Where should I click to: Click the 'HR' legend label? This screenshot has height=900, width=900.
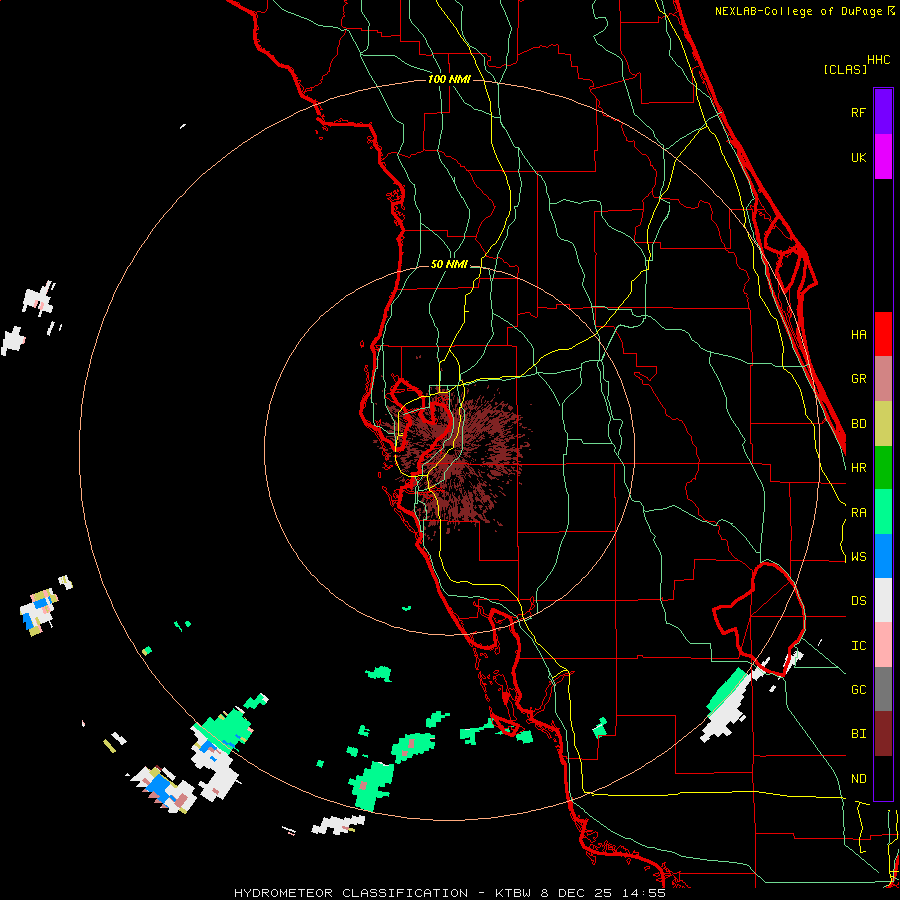(858, 468)
